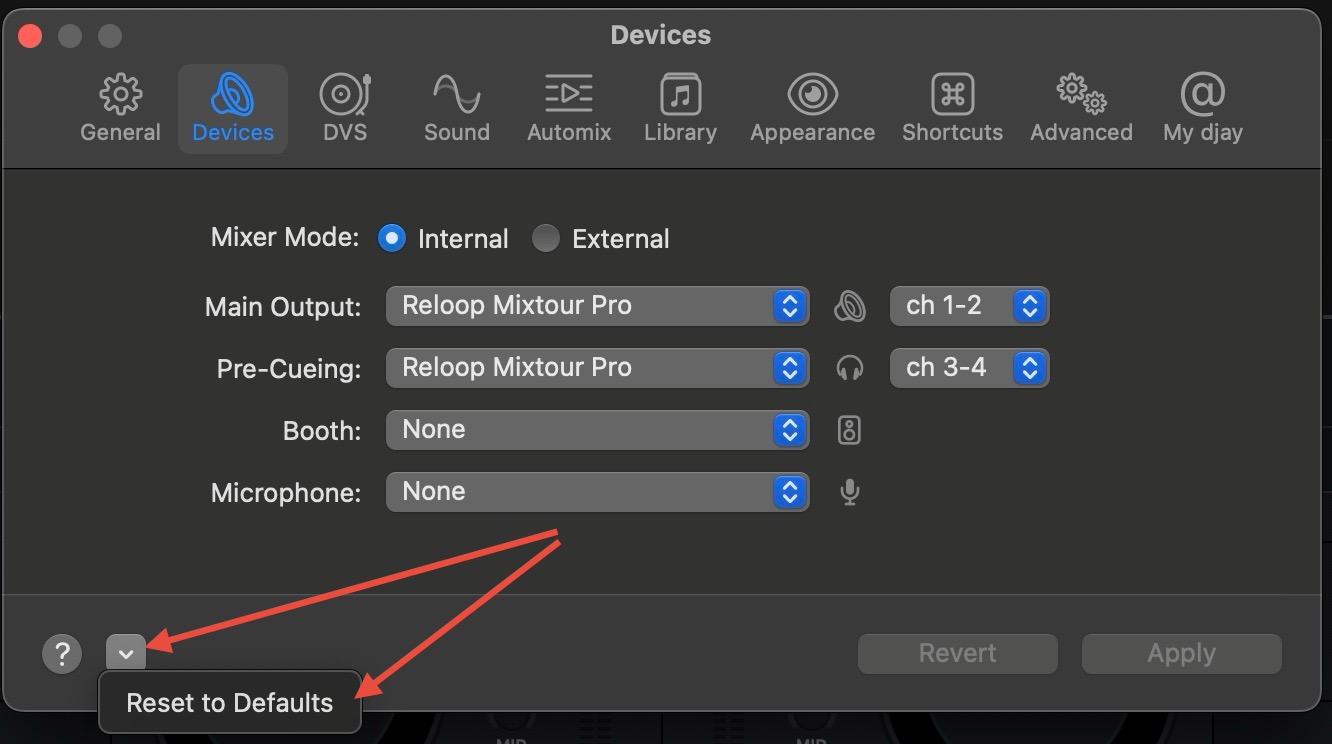The image size is (1332, 744).
Task: Open the Appearance eye icon
Action: coord(813,95)
